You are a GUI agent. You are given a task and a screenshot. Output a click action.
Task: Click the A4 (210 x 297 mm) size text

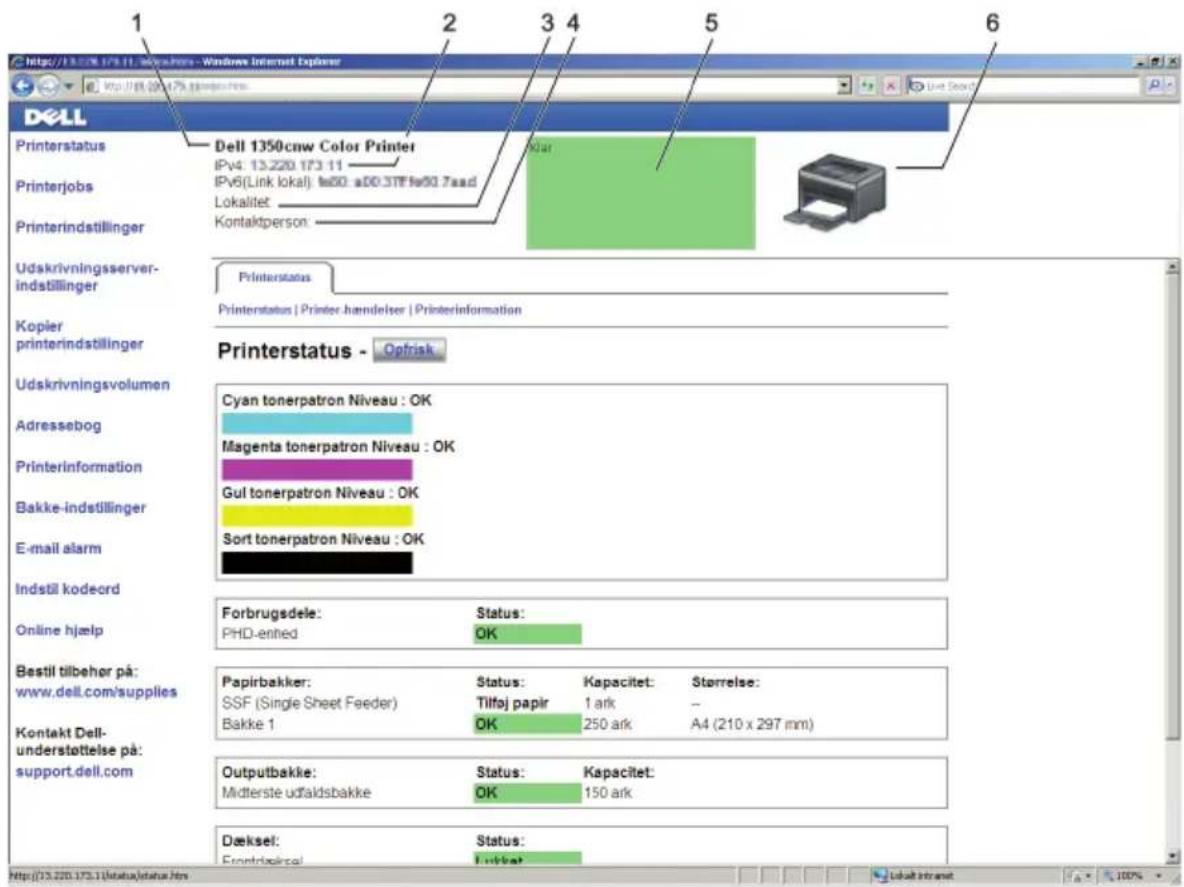[x=752, y=725]
